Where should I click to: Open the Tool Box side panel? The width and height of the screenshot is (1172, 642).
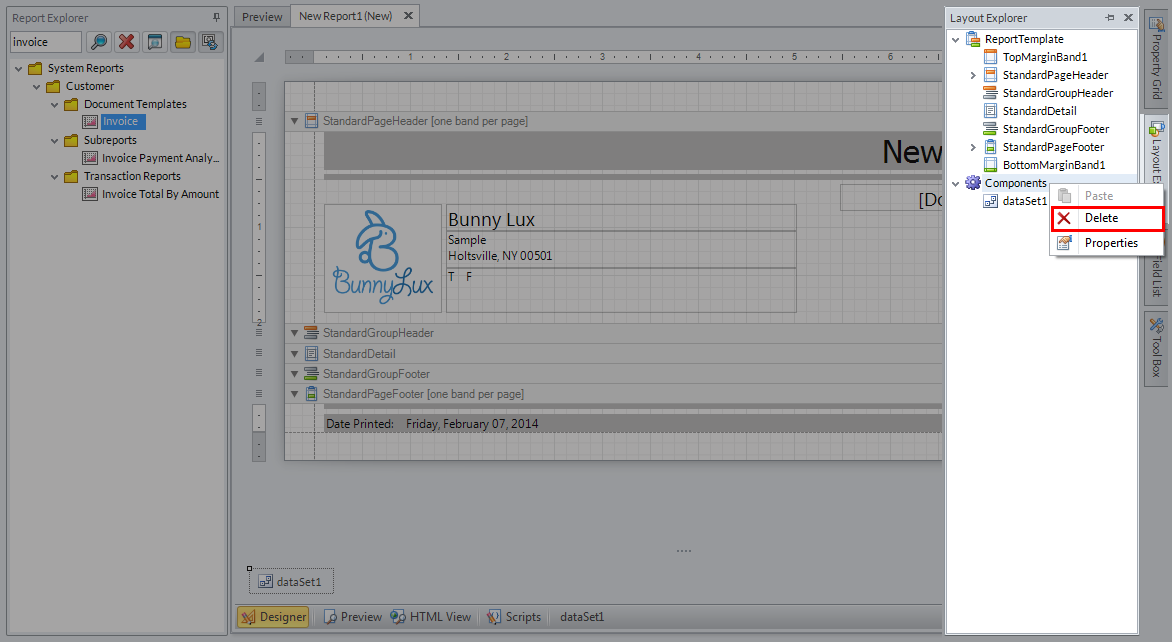pyautogui.click(x=1156, y=349)
